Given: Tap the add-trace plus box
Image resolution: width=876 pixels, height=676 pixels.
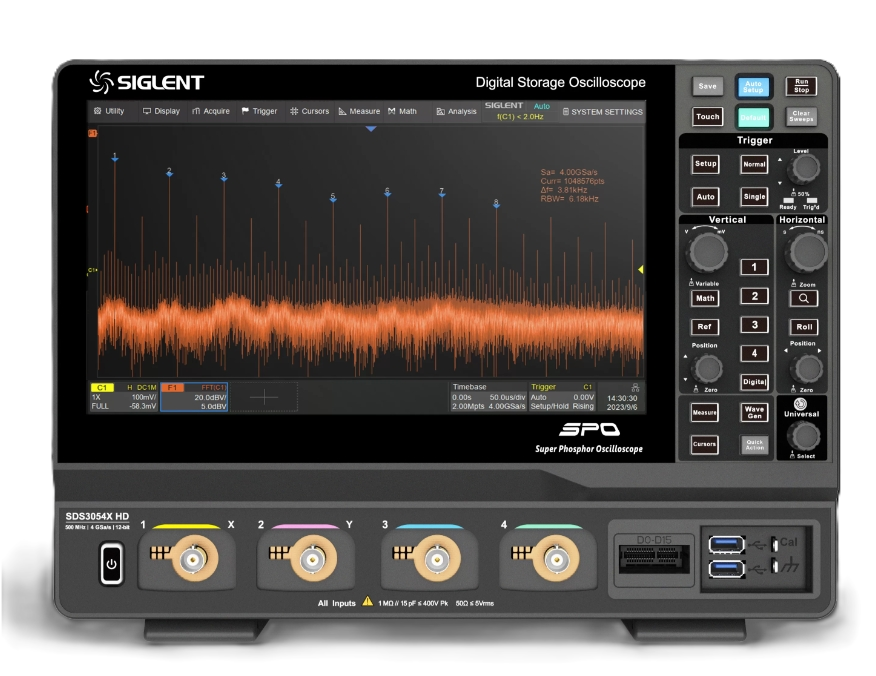Looking at the screenshot, I should pyautogui.click(x=264, y=397).
